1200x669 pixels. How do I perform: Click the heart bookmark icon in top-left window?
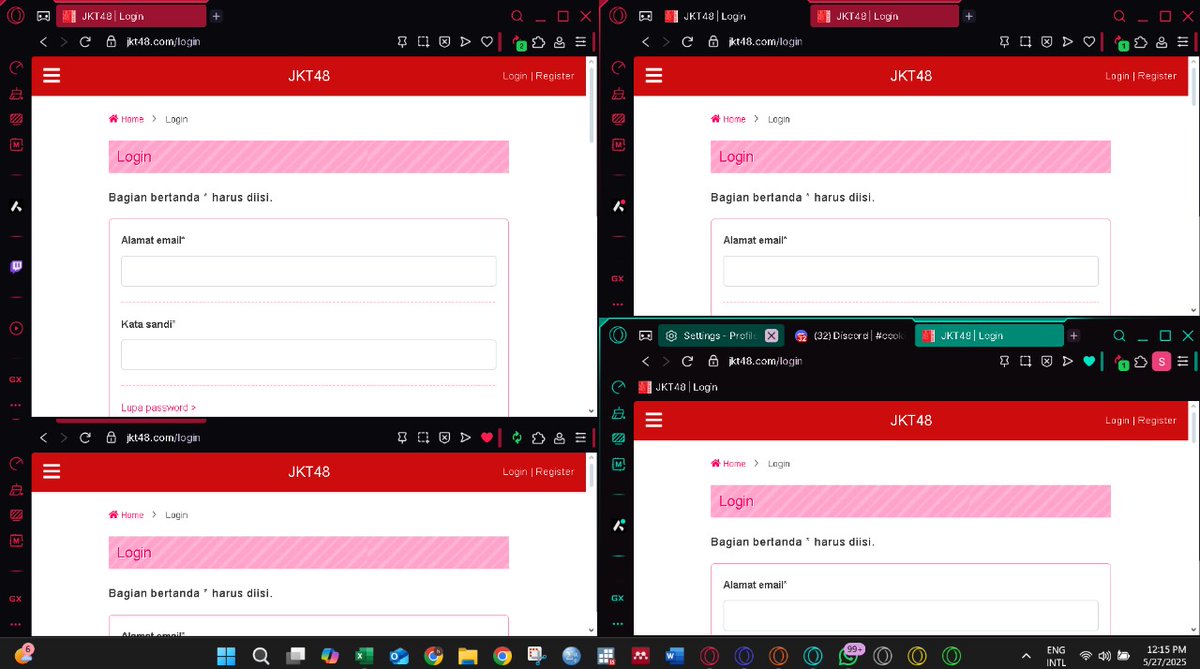click(x=487, y=42)
